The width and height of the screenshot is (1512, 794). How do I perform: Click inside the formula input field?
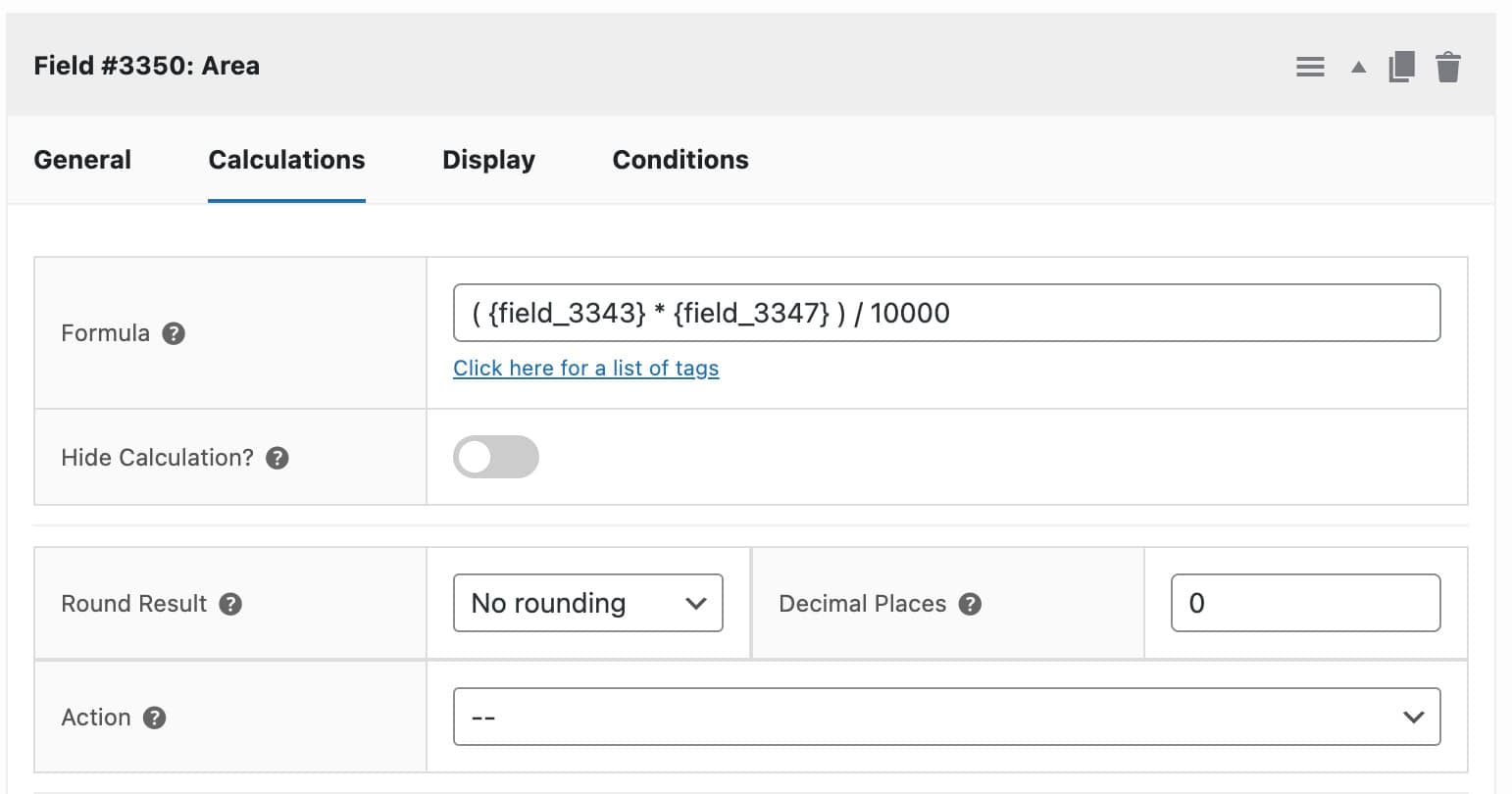945,313
